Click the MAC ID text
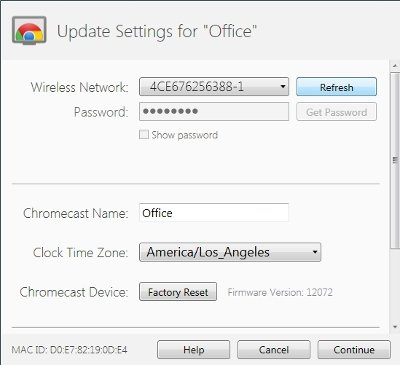The width and height of the screenshot is (400, 365). 69,350
